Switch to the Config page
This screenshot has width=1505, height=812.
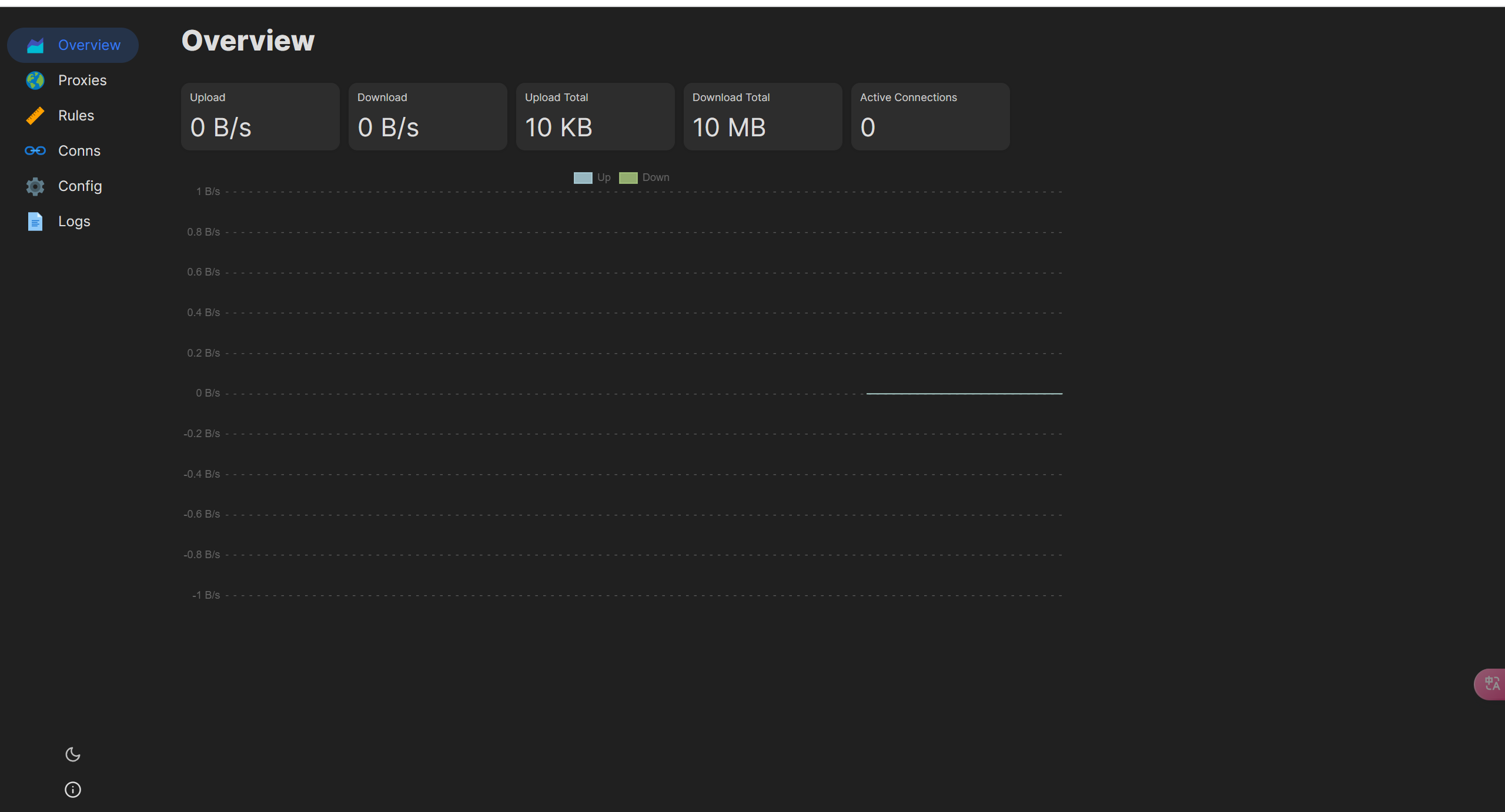(80, 186)
